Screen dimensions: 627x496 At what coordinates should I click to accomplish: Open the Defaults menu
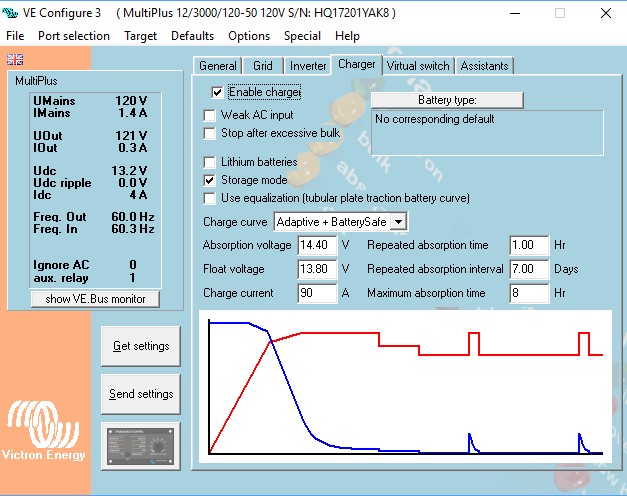coord(192,36)
